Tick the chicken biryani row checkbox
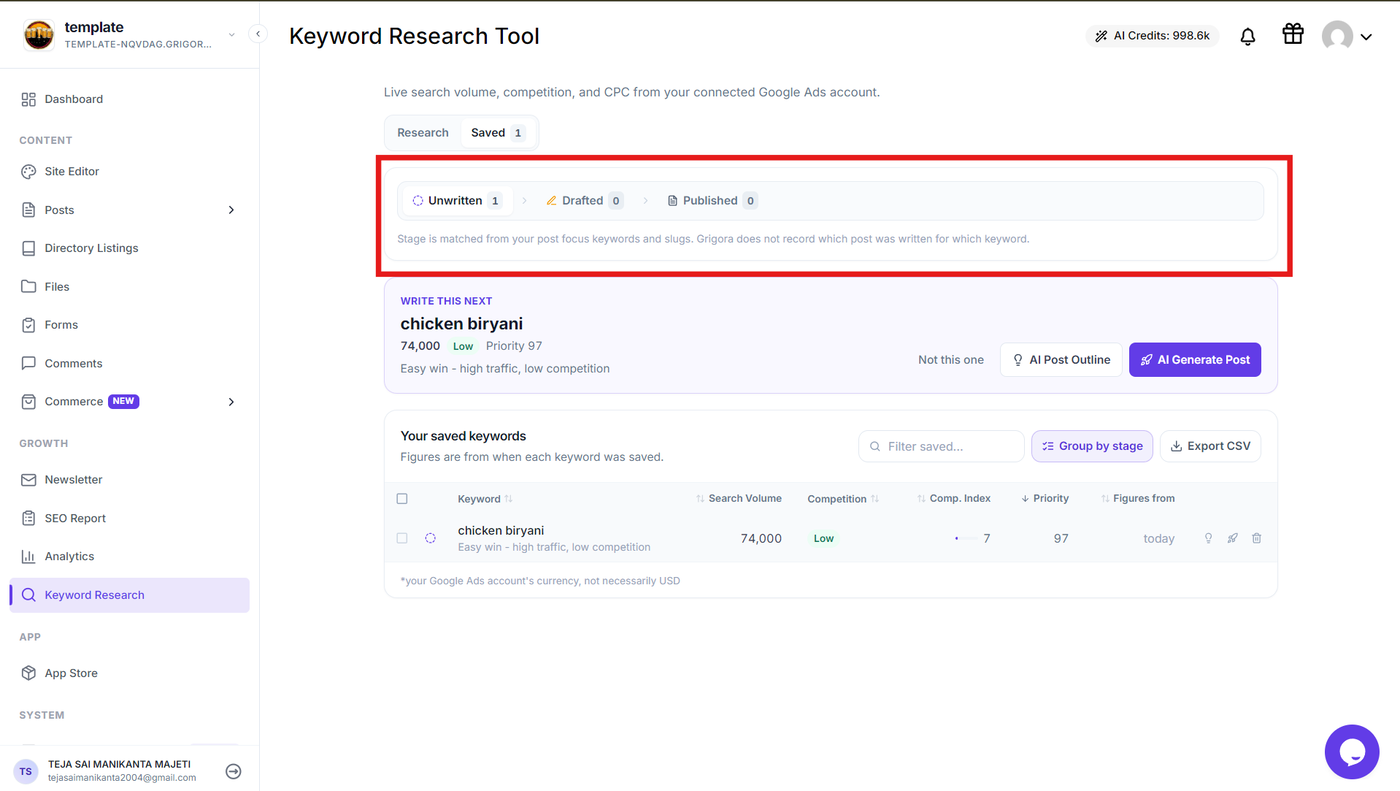1400x791 pixels. tap(402, 538)
